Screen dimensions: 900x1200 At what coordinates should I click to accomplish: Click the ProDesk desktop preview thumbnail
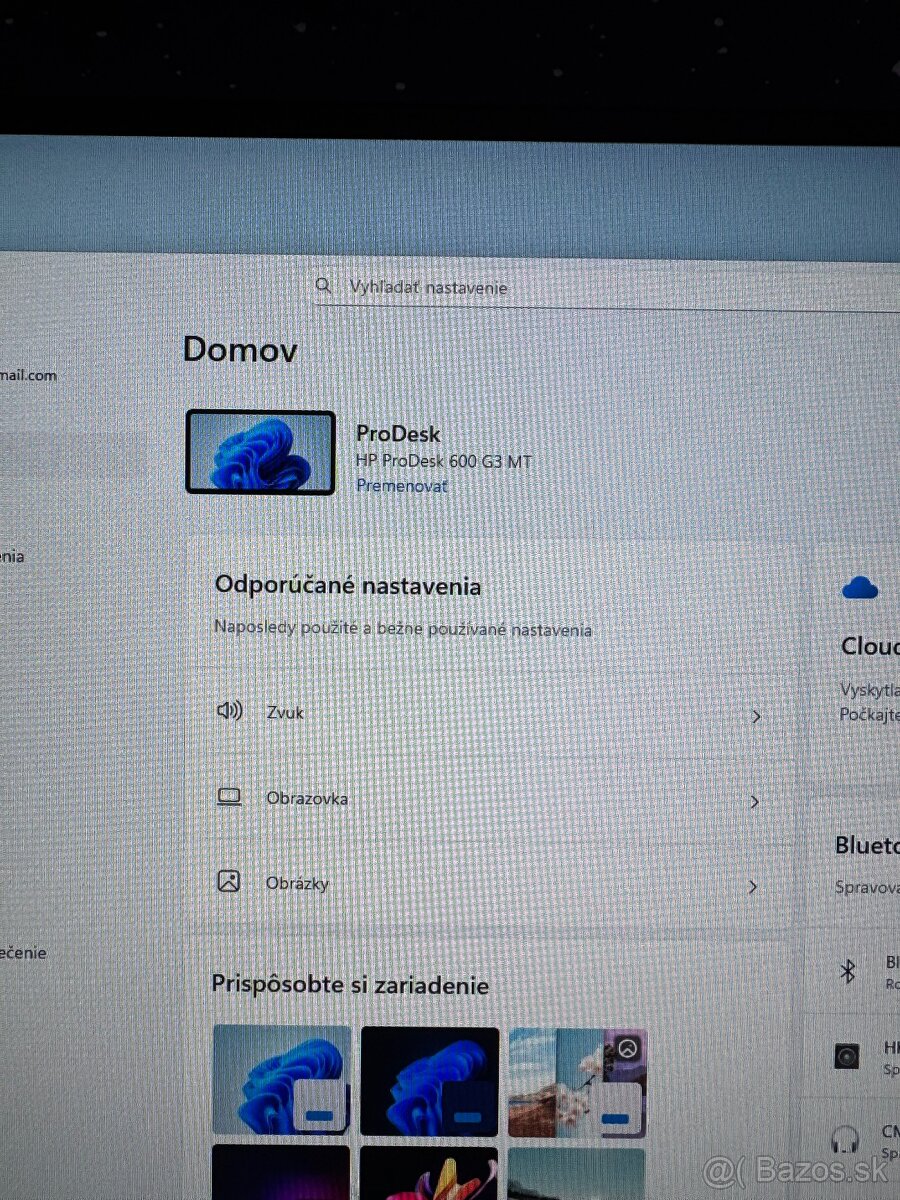pos(260,452)
